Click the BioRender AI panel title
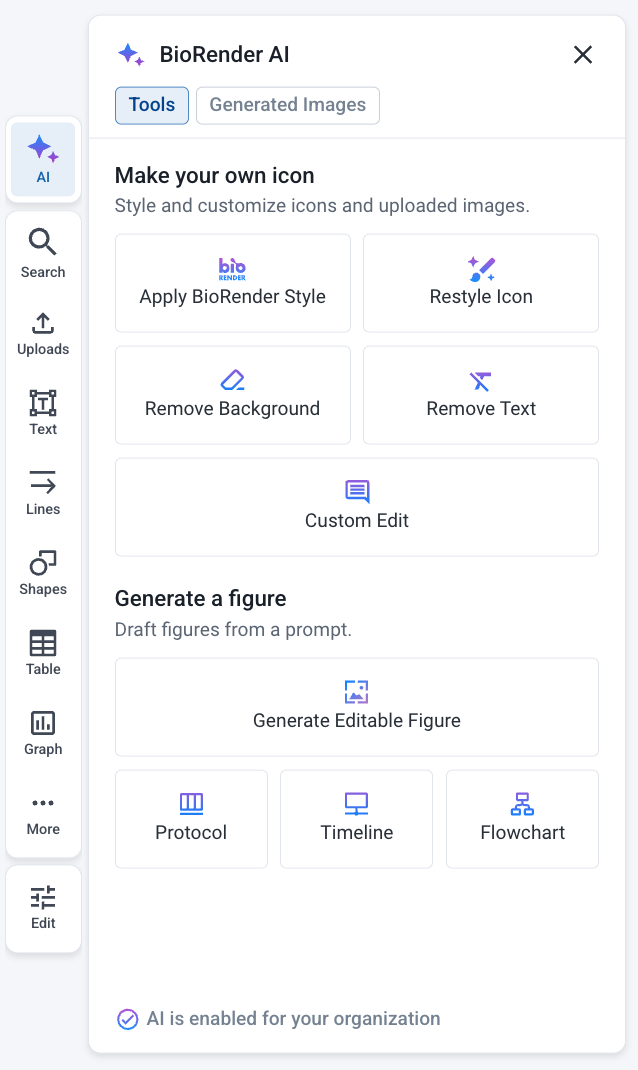Viewport: 638px width, 1070px height. point(224,55)
